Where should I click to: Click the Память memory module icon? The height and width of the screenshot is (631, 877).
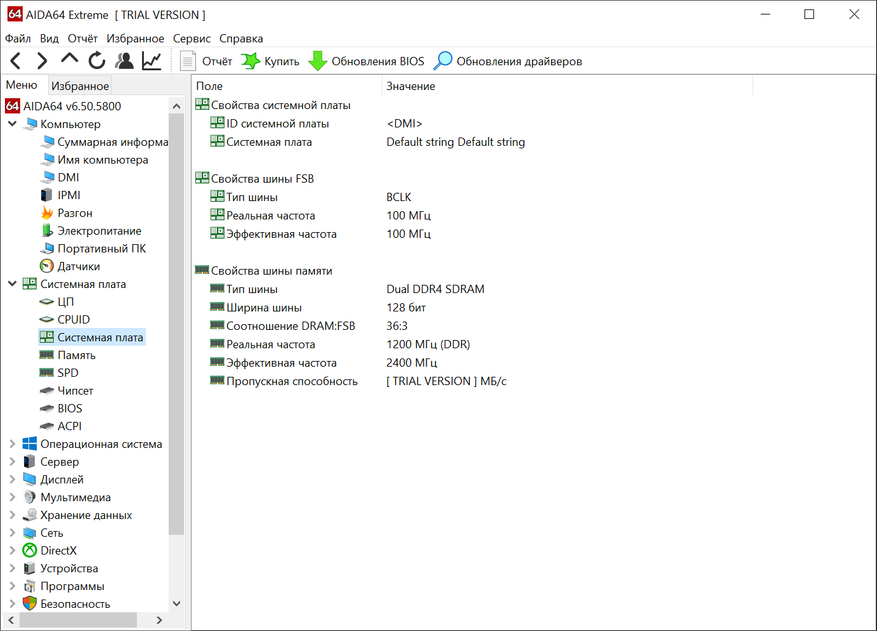[47, 355]
